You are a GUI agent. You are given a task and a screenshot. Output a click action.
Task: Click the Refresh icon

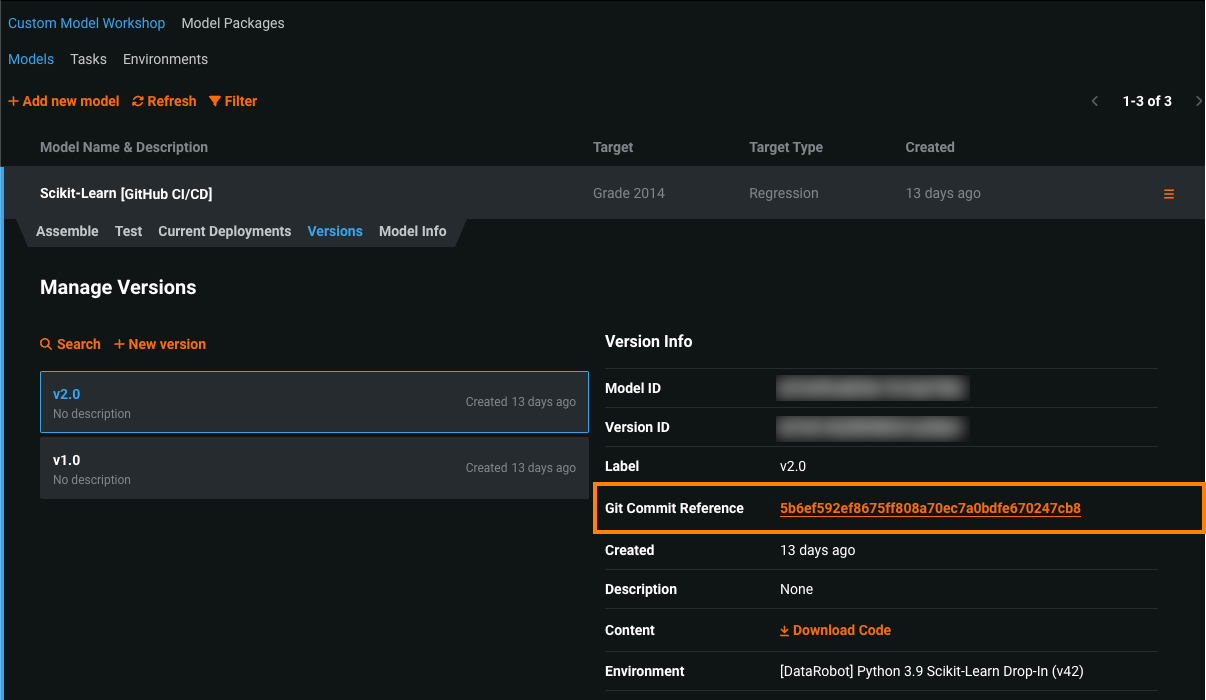click(x=138, y=101)
